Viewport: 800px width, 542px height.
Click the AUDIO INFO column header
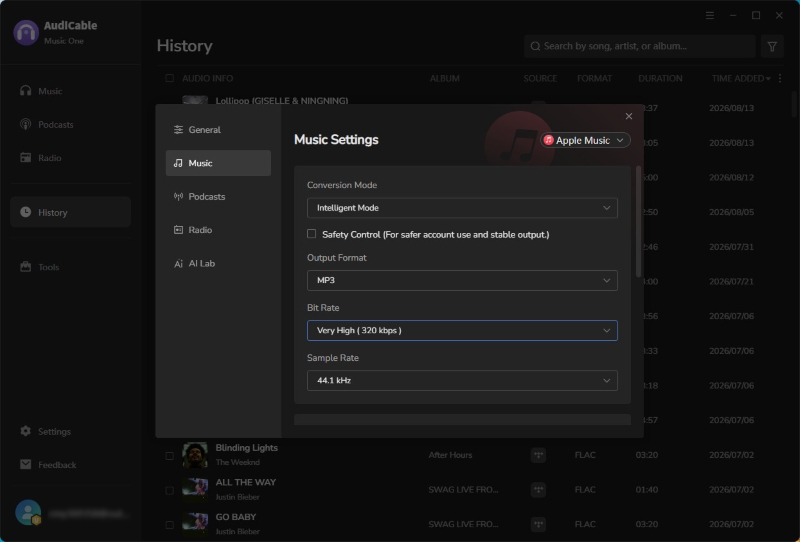click(207, 78)
